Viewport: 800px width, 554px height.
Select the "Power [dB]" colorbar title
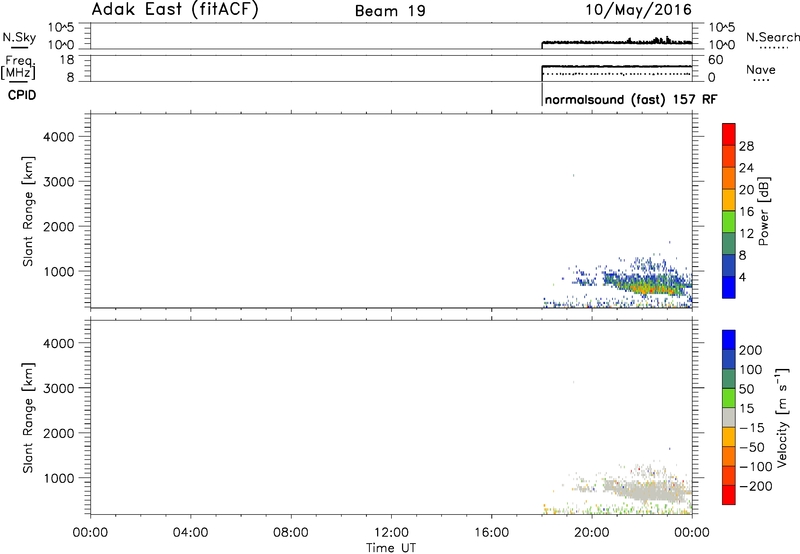click(x=763, y=211)
